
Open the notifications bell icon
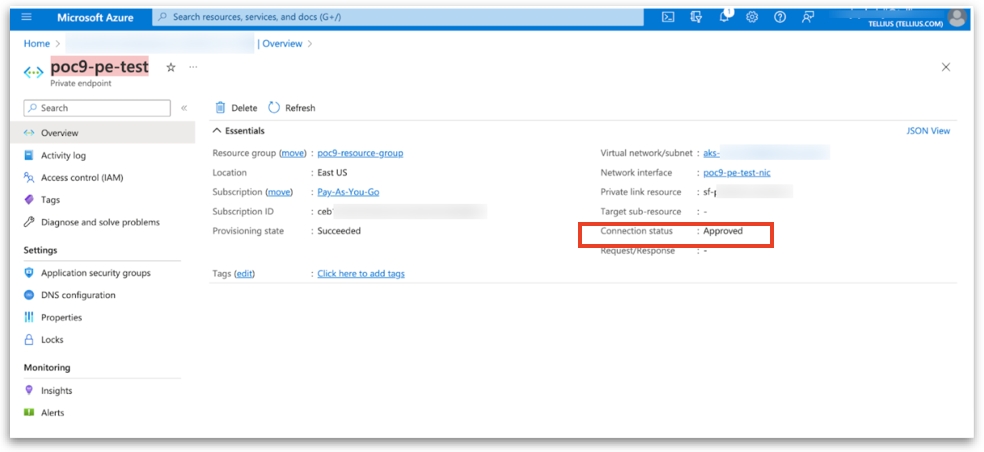tap(724, 17)
